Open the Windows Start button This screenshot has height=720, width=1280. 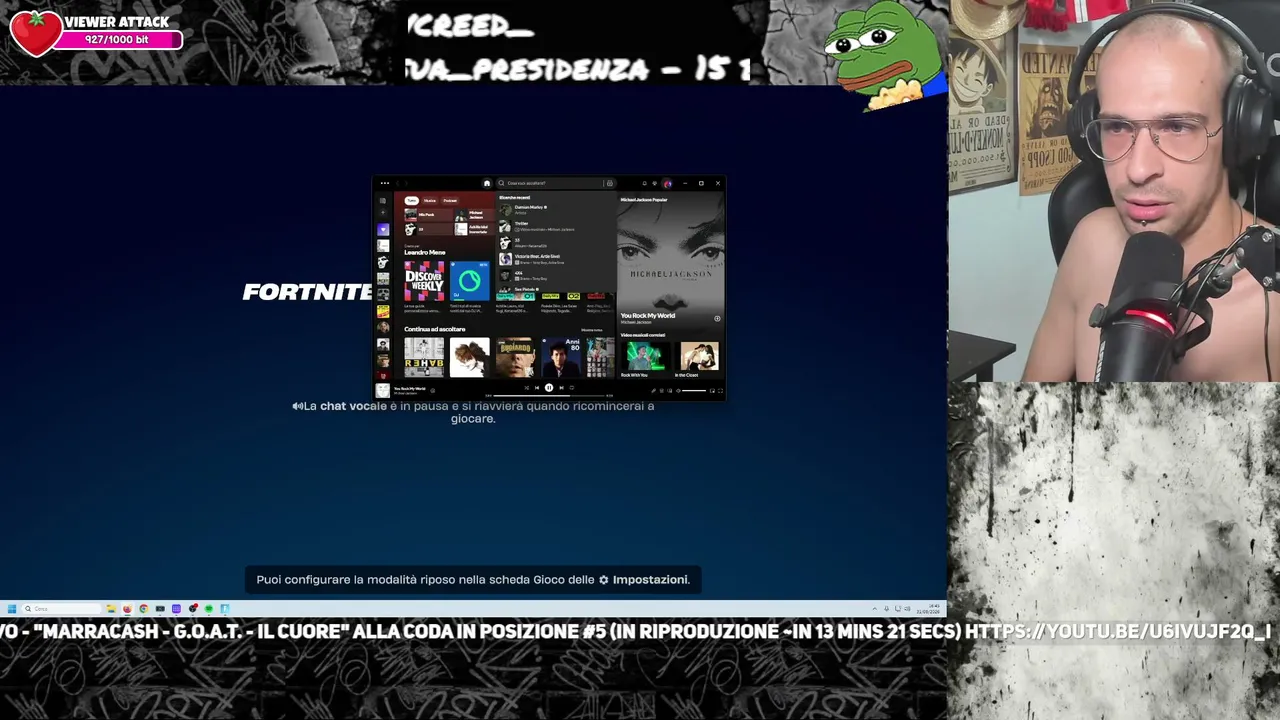pyautogui.click(x=11, y=608)
